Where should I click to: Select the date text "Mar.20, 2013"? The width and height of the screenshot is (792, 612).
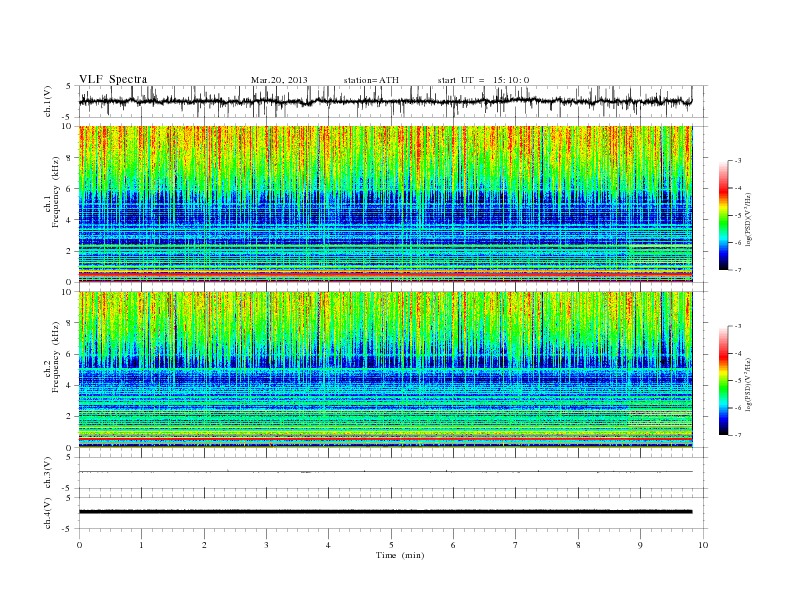[x=279, y=80]
